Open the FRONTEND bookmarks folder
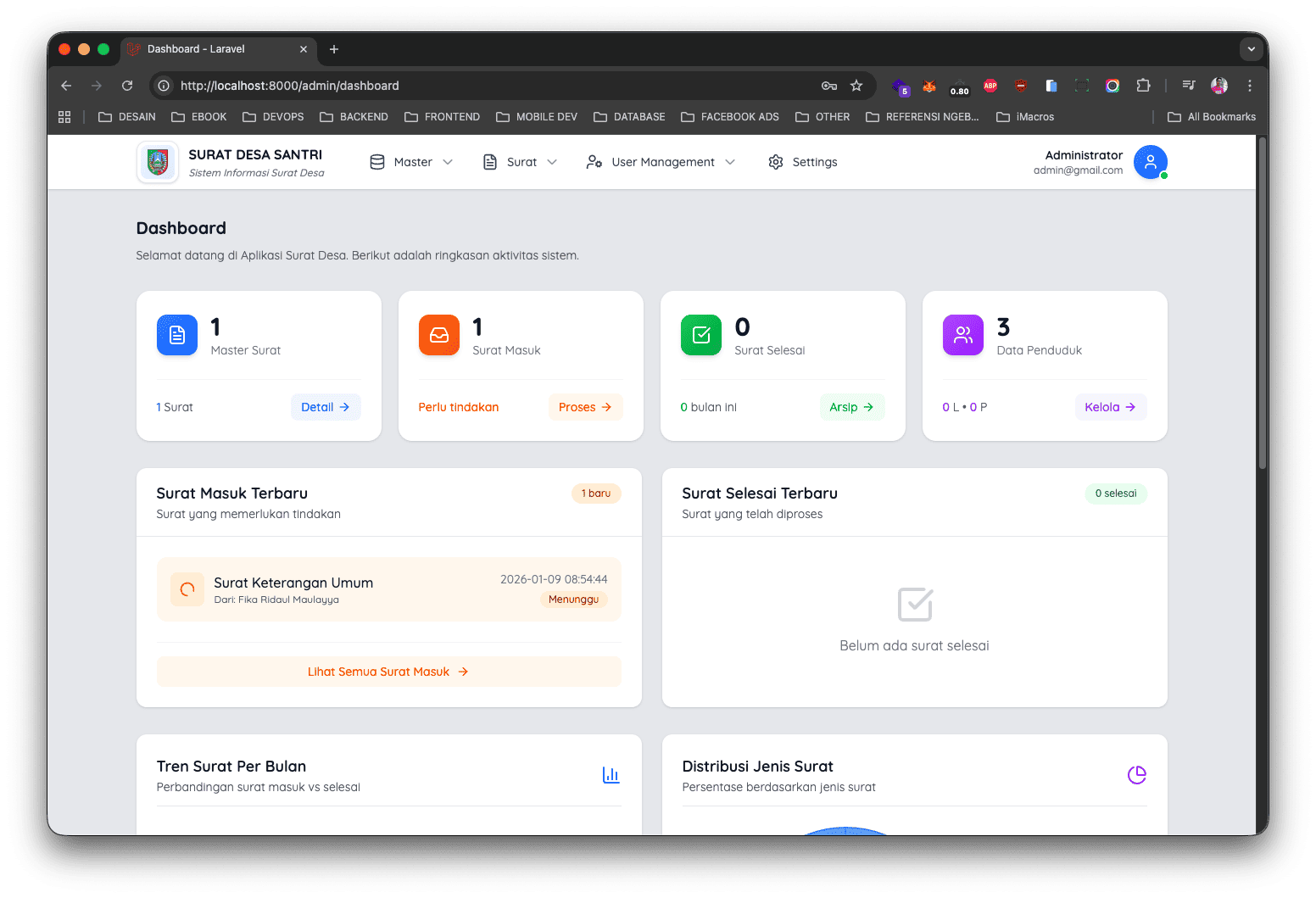This screenshot has width=1316, height=898. 442,117
